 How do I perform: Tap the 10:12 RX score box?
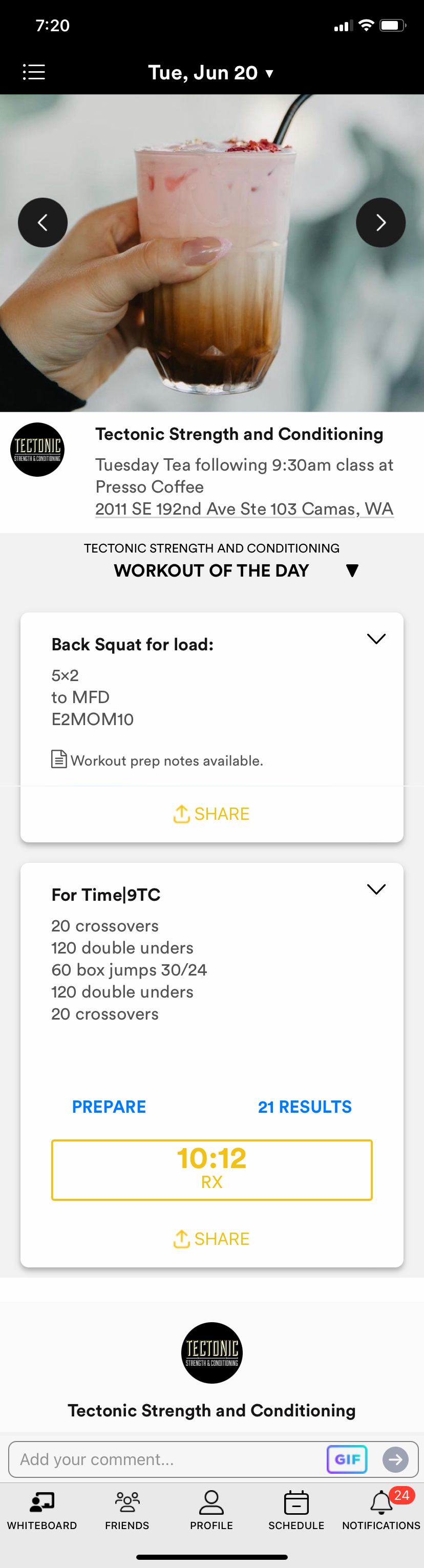[x=211, y=1169]
